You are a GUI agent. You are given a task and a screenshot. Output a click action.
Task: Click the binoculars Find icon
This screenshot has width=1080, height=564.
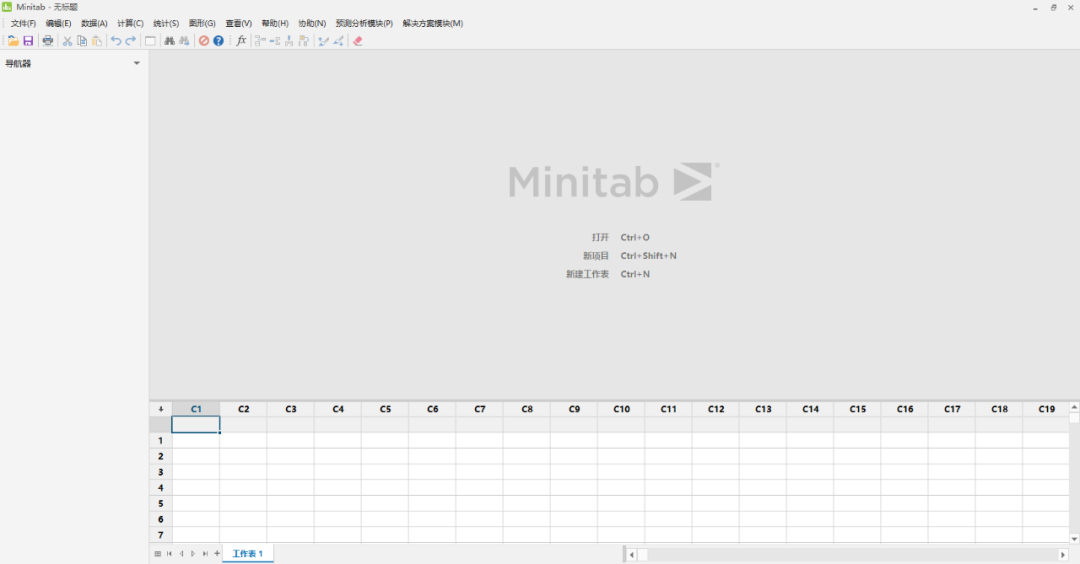click(169, 41)
